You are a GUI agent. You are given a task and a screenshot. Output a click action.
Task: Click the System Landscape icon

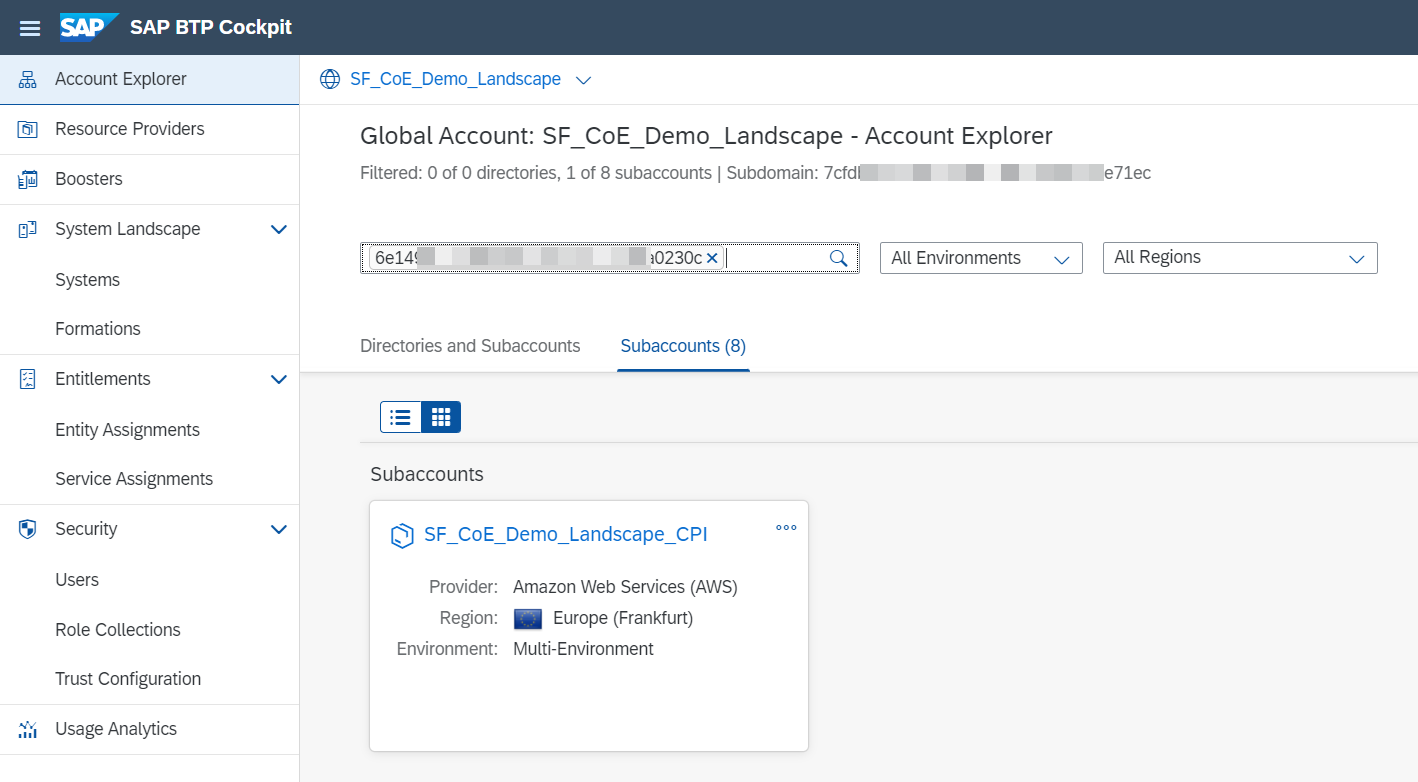(28, 230)
